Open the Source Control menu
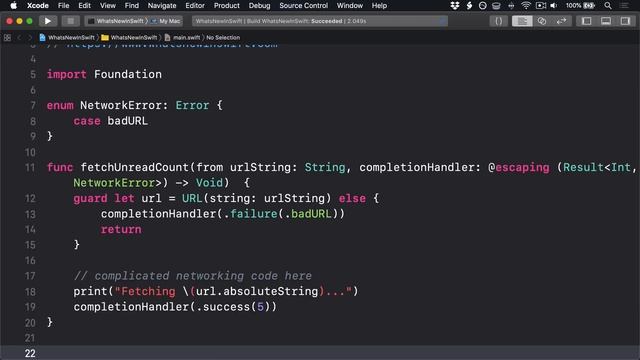The image size is (640, 360). (x=303, y=5)
